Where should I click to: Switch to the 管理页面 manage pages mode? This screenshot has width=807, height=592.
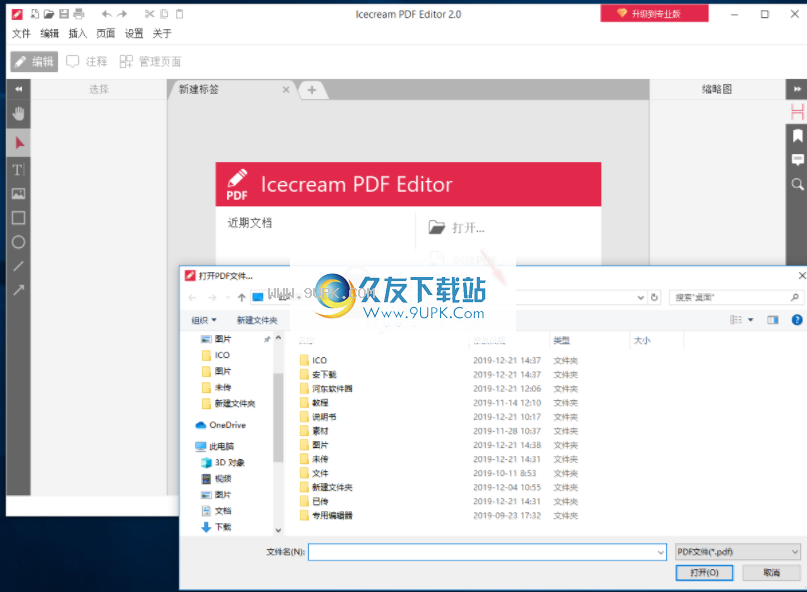click(150, 62)
